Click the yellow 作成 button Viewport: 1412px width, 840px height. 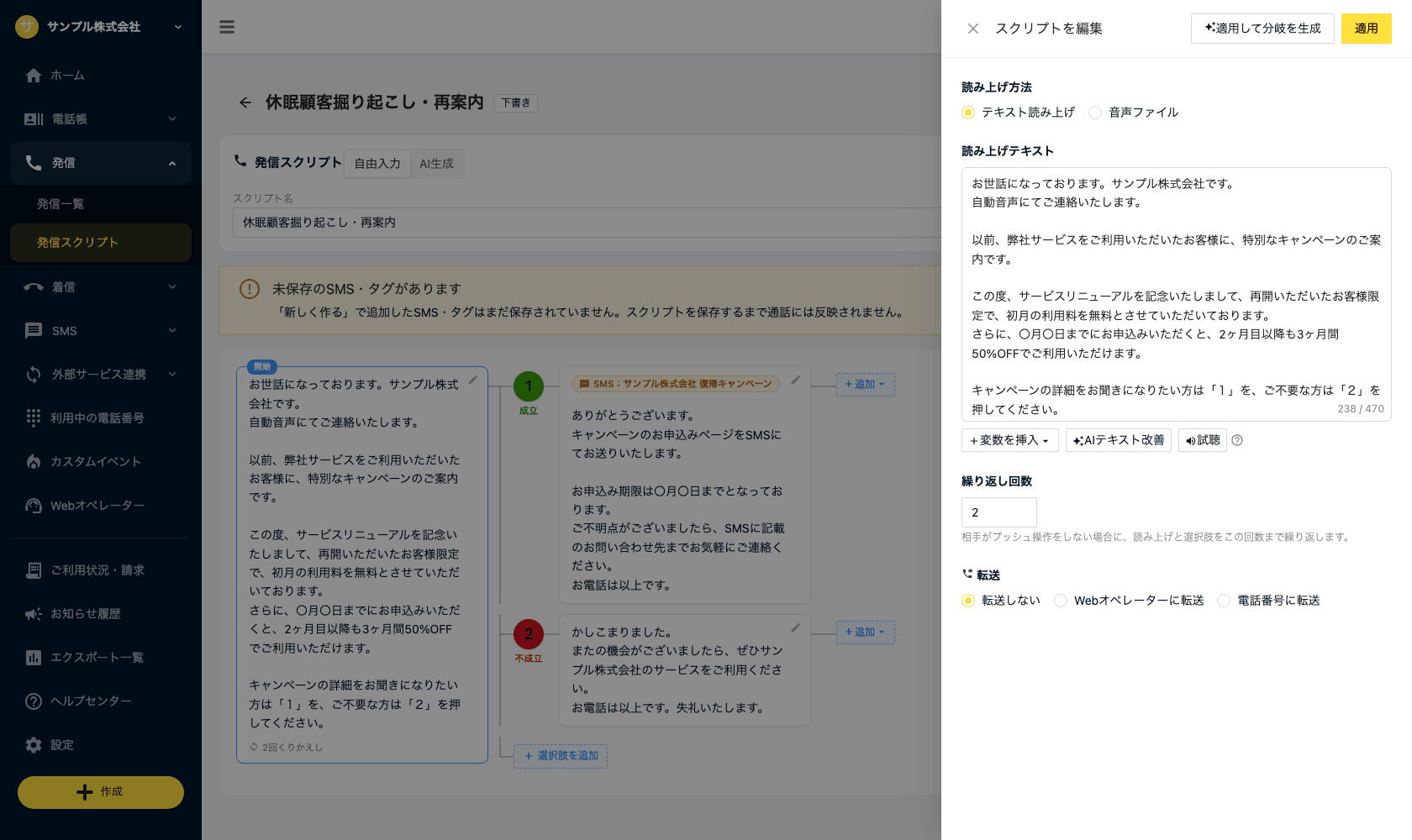pos(101,792)
